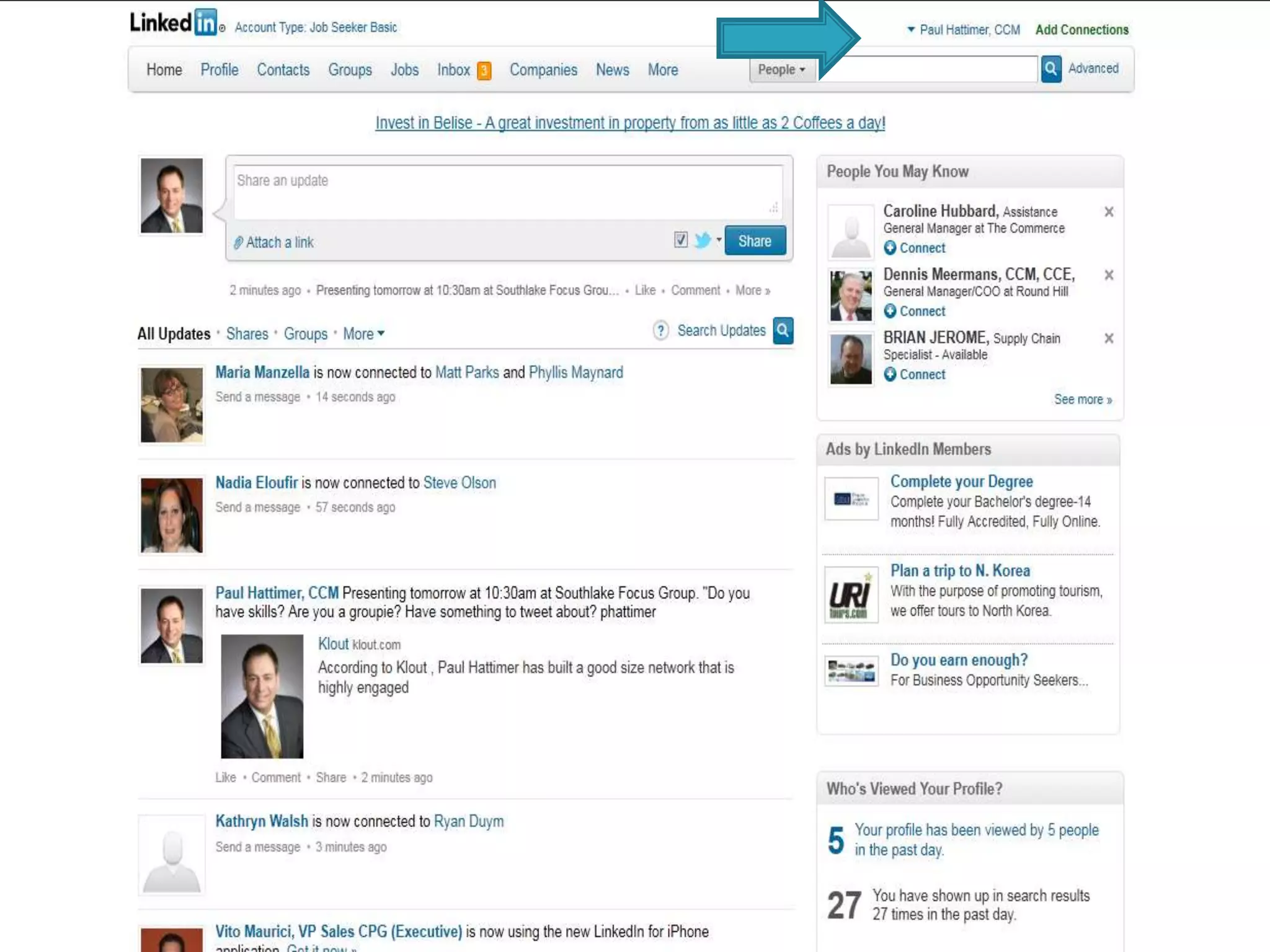This screenshot has width=1270, height=952.
Task: Click the blue people search magnifier button
Action: tap(1050, 69)
